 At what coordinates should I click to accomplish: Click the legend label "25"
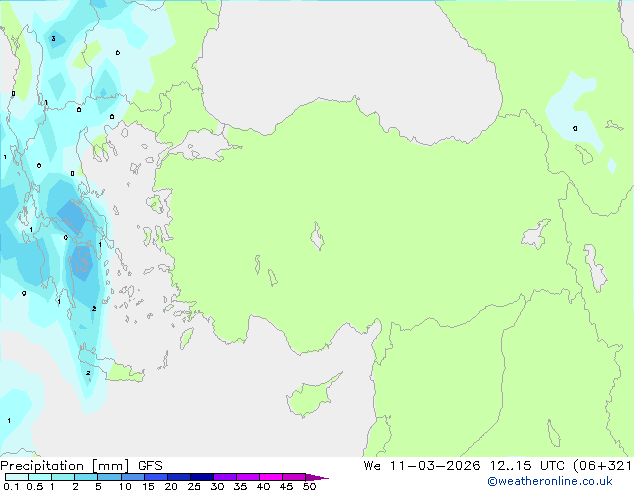(x=194, y=486)
